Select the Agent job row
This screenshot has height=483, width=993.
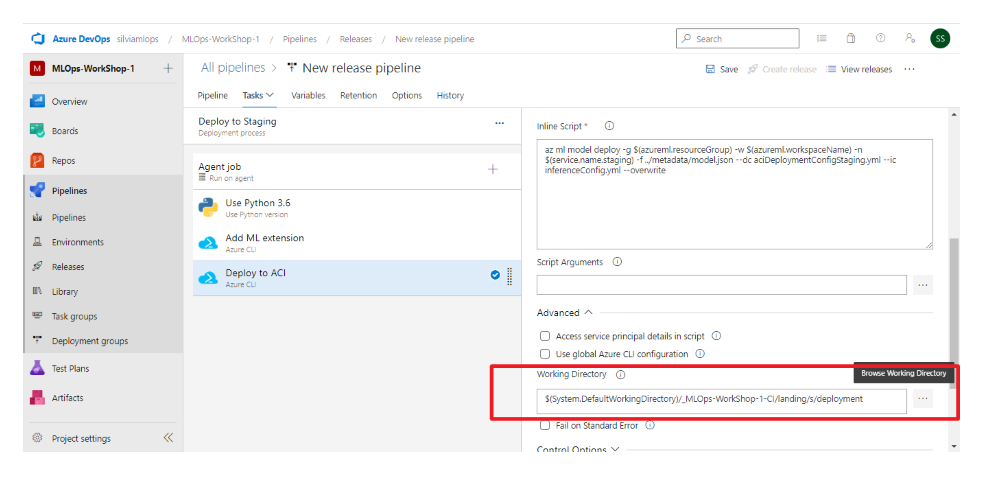coord(357,171)
